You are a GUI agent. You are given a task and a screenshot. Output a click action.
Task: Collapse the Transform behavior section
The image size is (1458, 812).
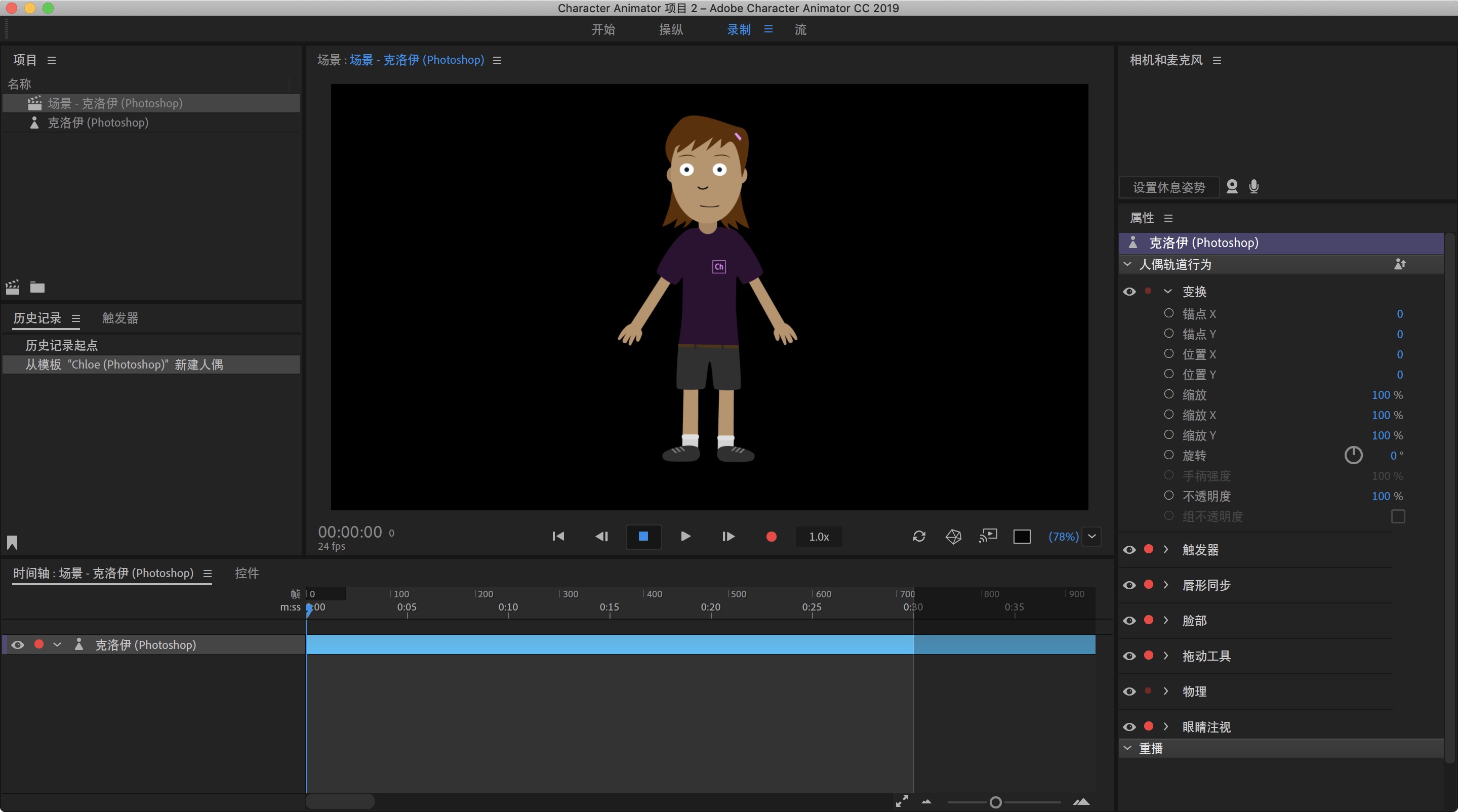pos(1167,292)
